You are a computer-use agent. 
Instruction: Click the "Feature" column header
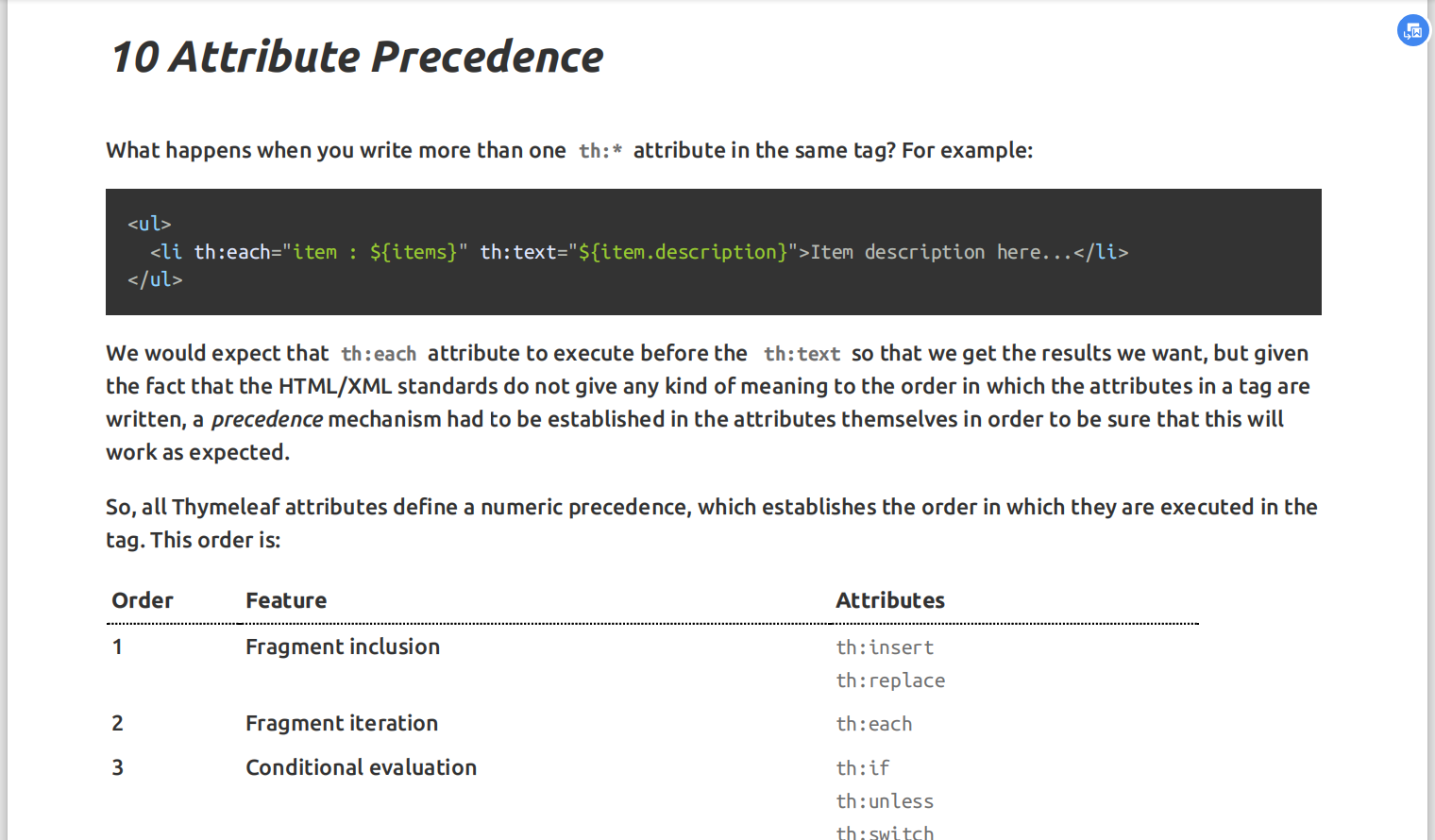pyautogui.click(x=286, y=600)
